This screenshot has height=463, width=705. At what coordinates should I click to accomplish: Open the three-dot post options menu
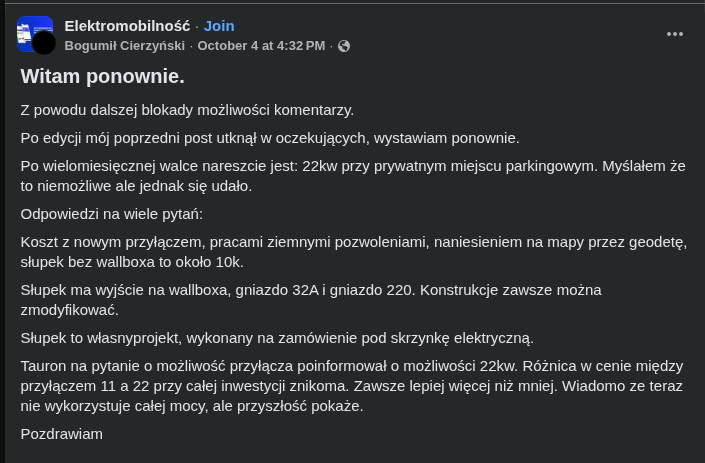coord(675,34)
